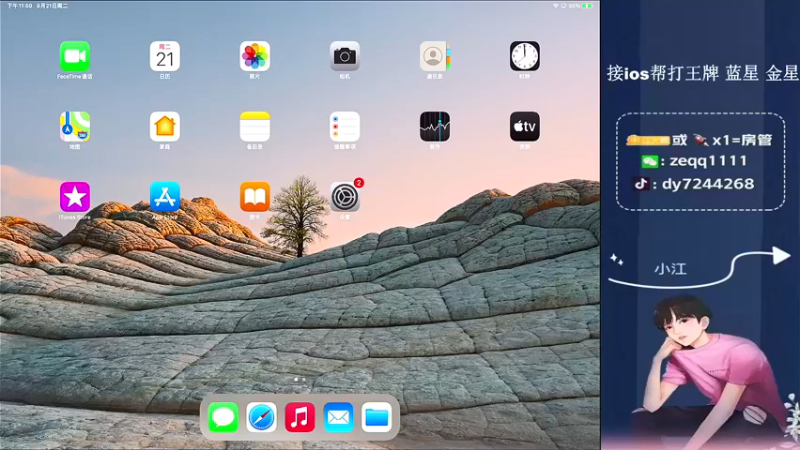Screen dimensions: 800x450
Task: Open the App Store
Action: pos(165,197)
